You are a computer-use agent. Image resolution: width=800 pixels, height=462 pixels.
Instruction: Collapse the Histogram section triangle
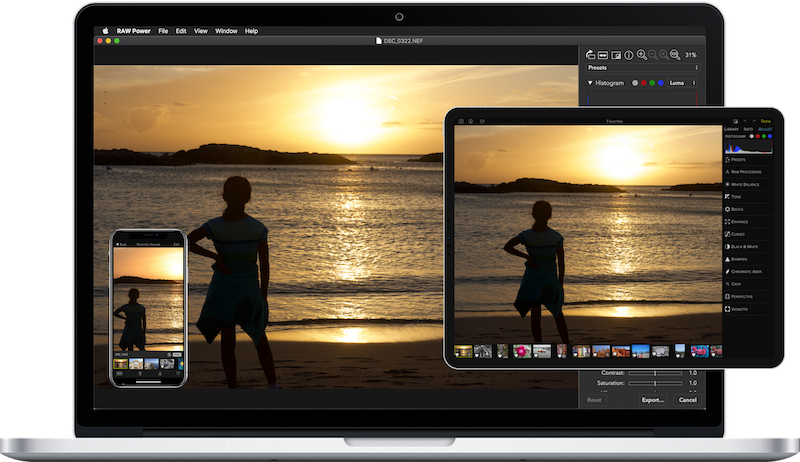591,83
